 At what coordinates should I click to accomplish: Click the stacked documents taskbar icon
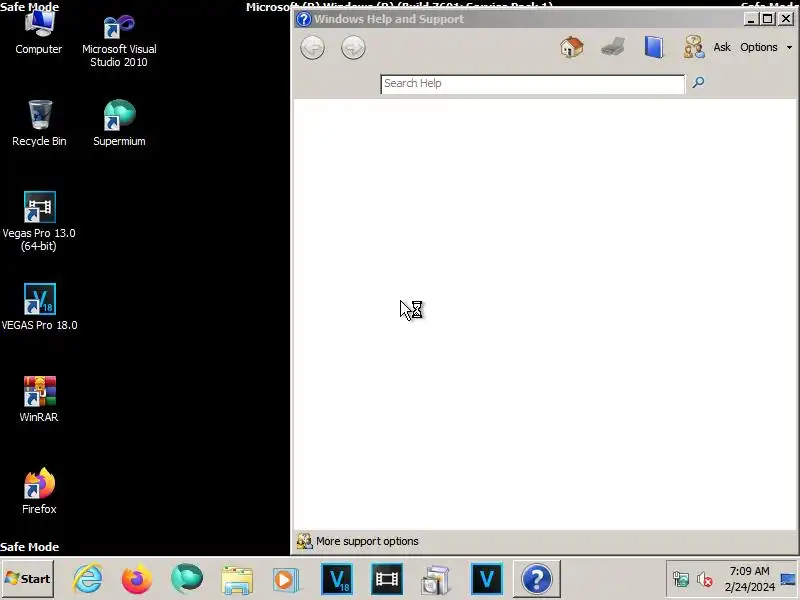click(x=436, y=580)
